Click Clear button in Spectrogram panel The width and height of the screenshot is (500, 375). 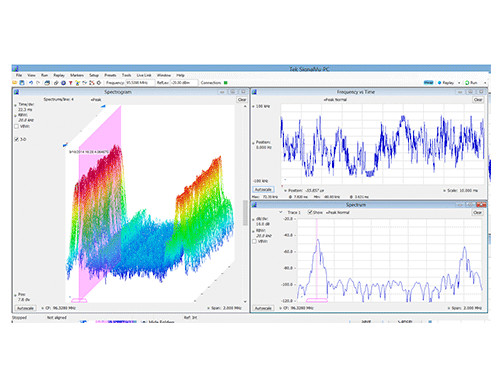pos(242,100)
